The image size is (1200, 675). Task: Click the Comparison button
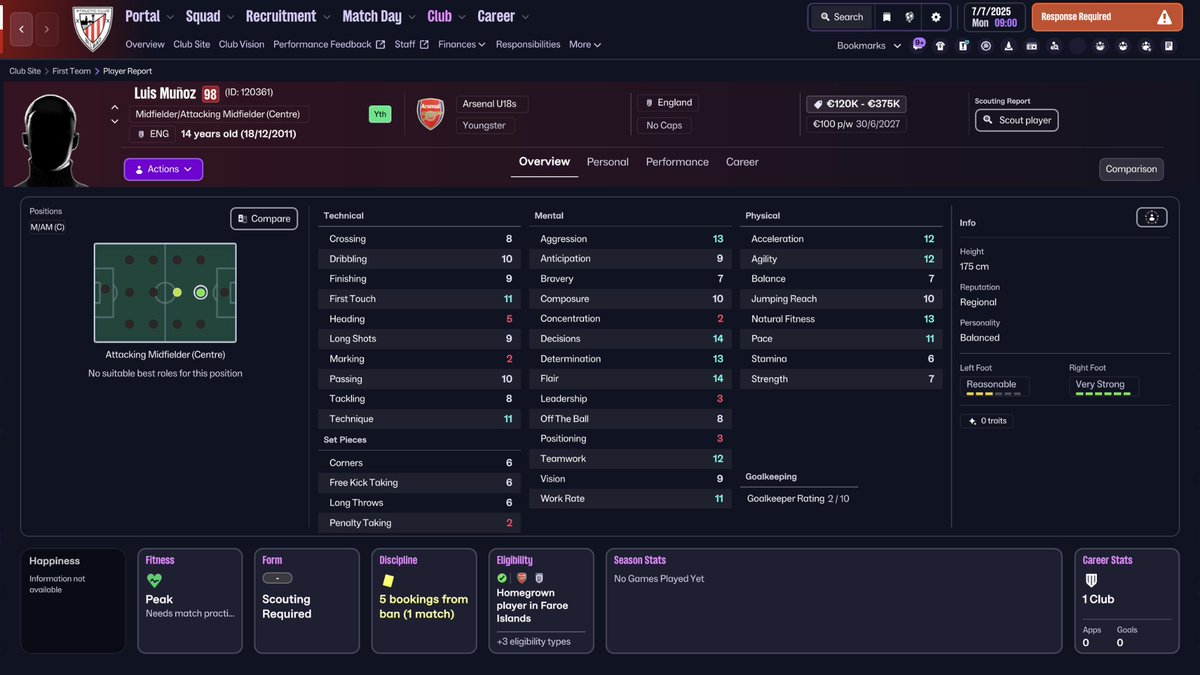pyautogui.click(x=1131, y=169)
